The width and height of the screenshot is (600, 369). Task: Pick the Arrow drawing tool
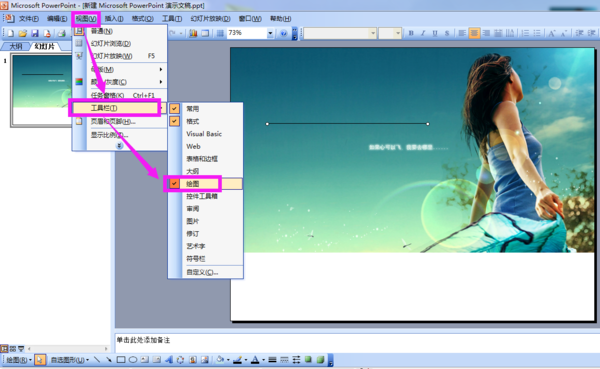(x=109, y=359)
